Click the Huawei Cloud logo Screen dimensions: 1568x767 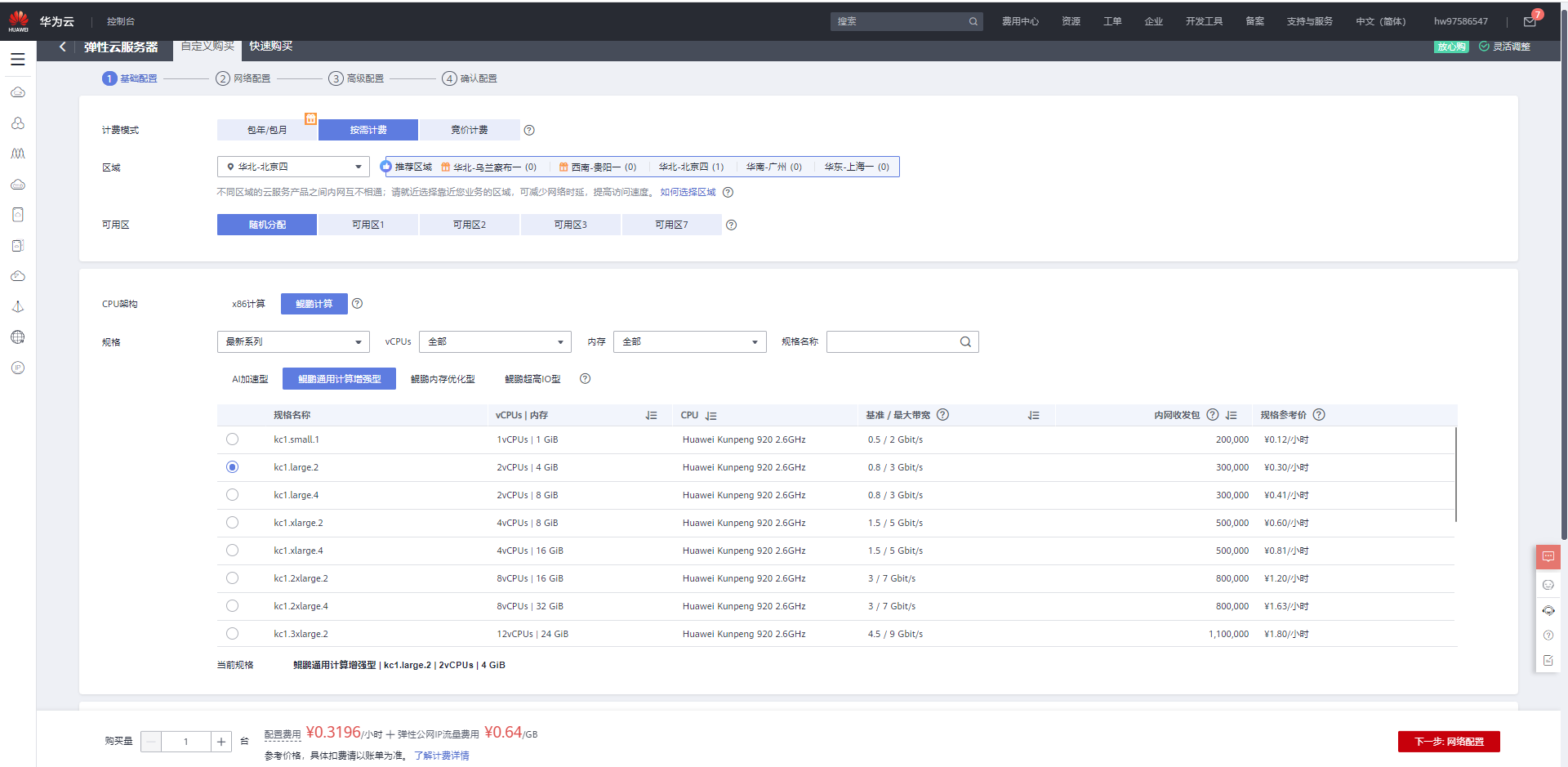(x=18, y=21)
